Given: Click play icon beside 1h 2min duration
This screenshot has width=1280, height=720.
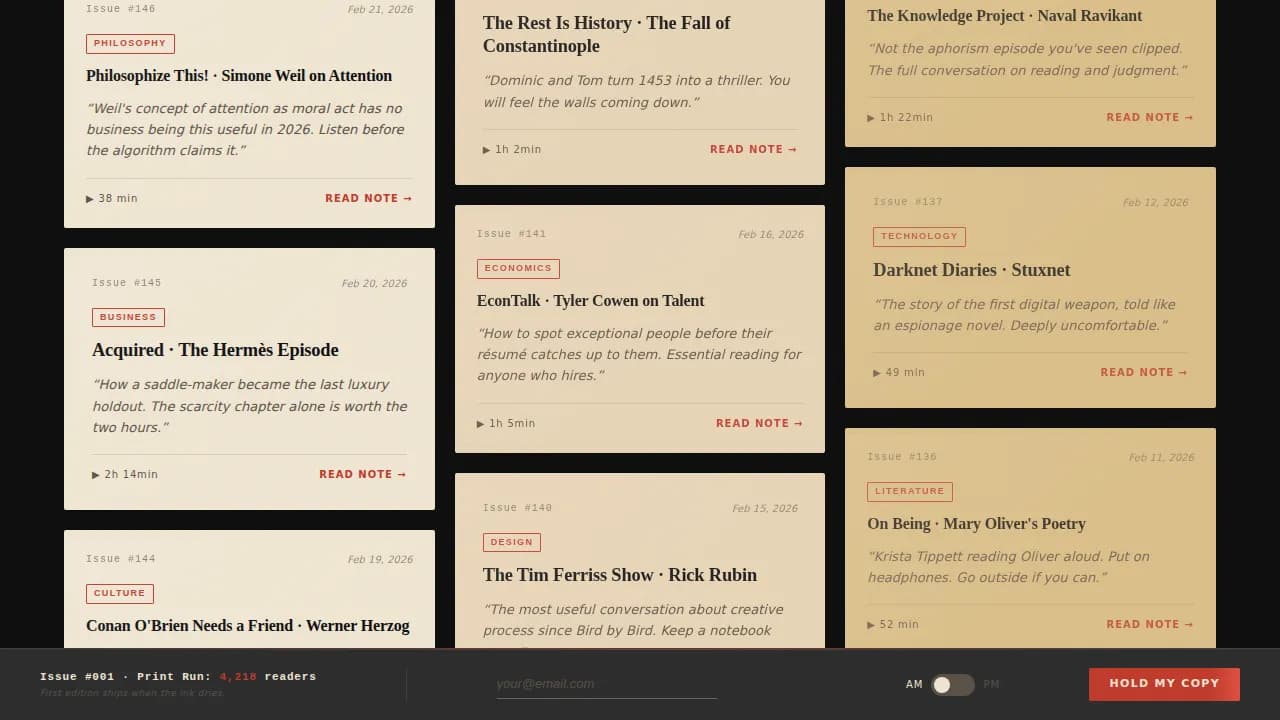Looking at the screenshot, I should (x=487, y=150).
